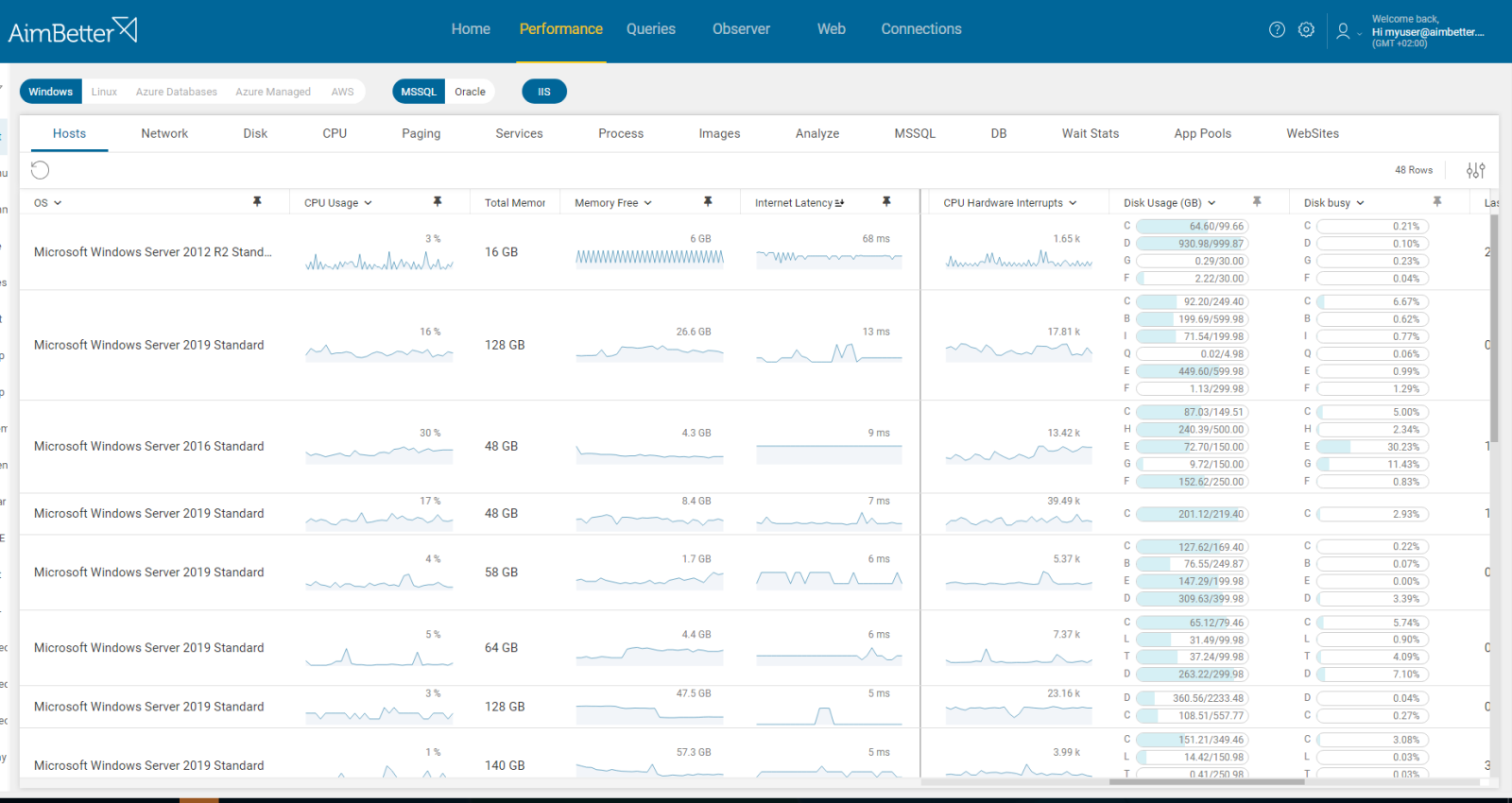1512x803 pixels.
Task: Click disk usage bar 930.98/999.87
Action: click(1192, 244)
